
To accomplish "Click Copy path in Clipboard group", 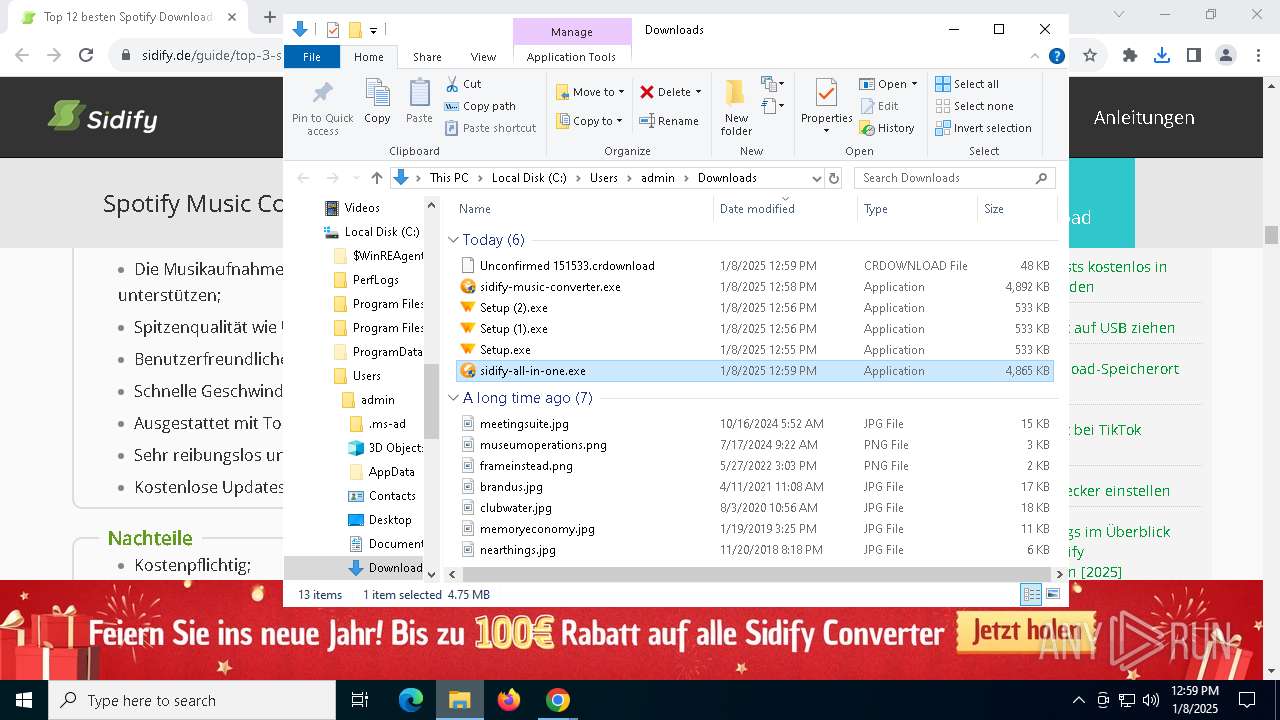I will [x=480, y=106].
